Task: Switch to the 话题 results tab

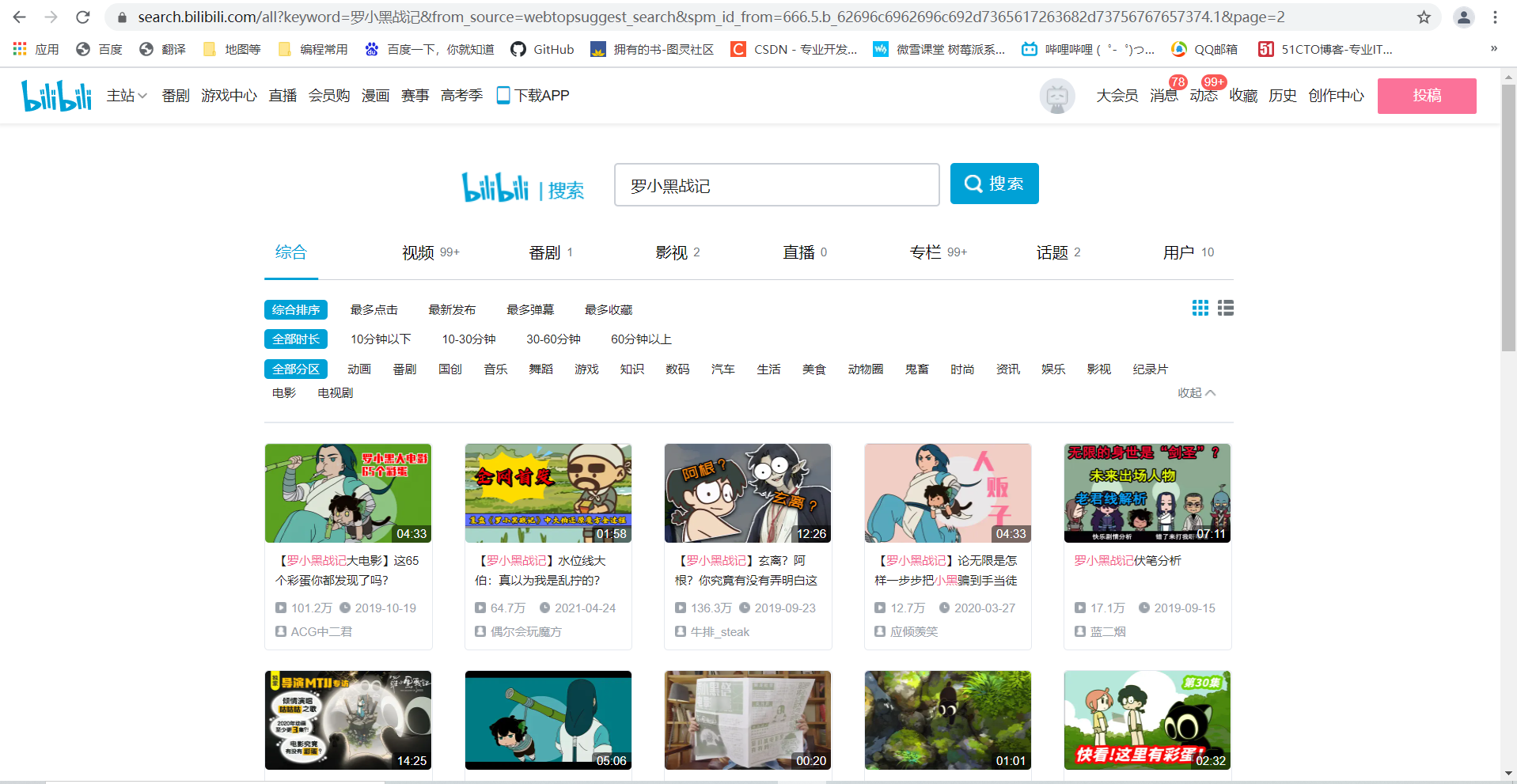Action: [x=1058, y=252]
